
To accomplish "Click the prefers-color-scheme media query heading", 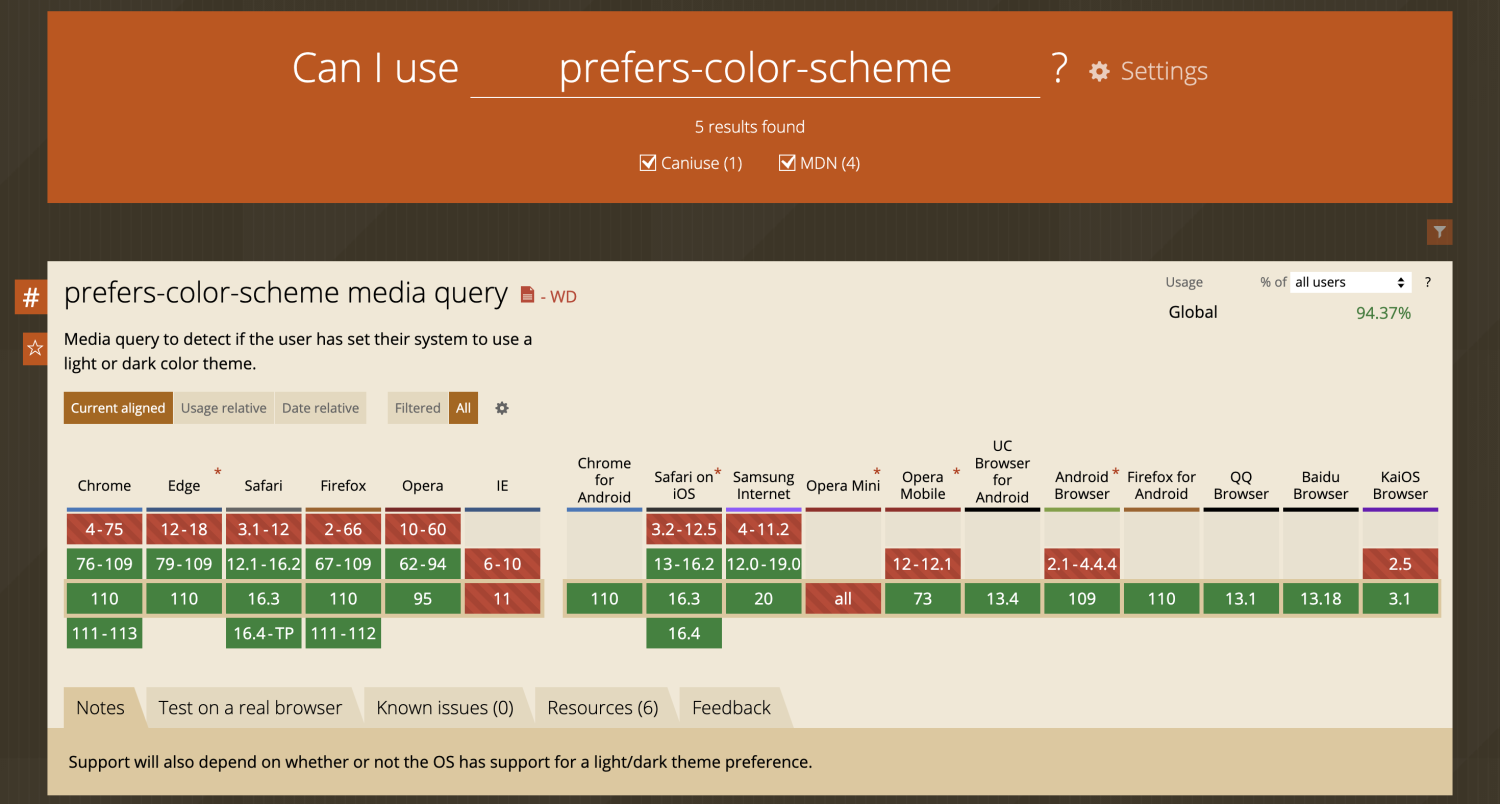I will [x=286, y=293].
